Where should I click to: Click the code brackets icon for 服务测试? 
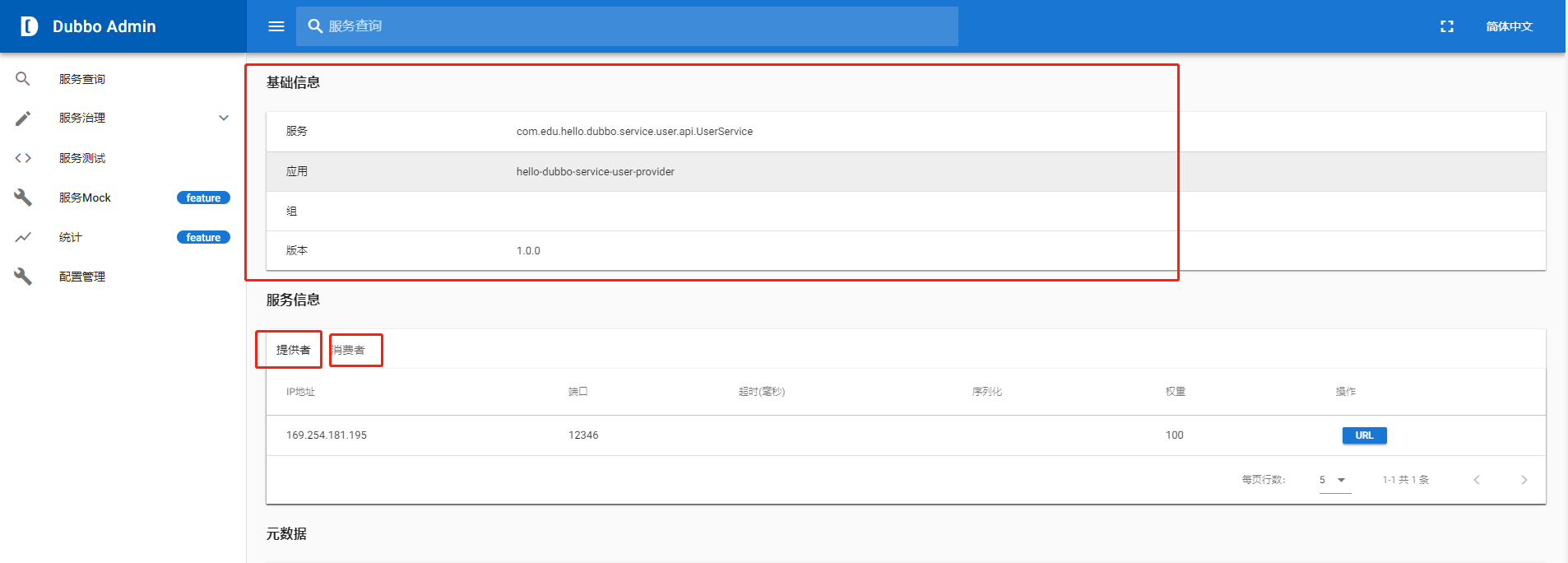[x=23, y=158]
